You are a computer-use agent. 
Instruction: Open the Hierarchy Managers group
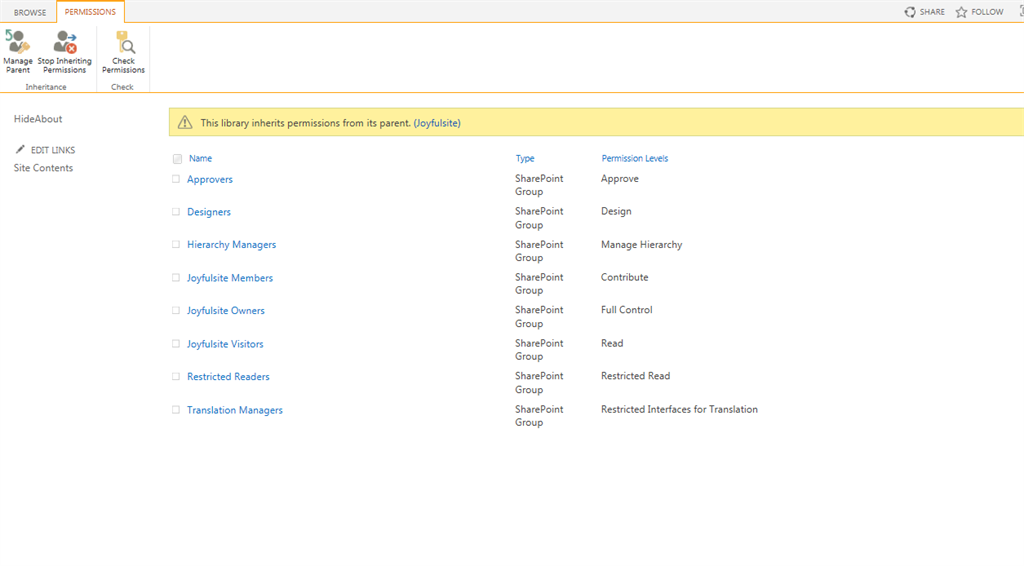[231, 245]
